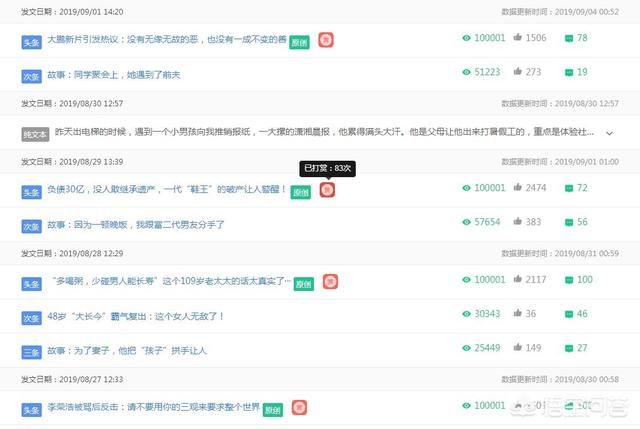Image resolution: width=640 pixels, height=429 pixels.
Task: Click the 原创 badge on the 多喝粥 article
Action: point(303,284)
